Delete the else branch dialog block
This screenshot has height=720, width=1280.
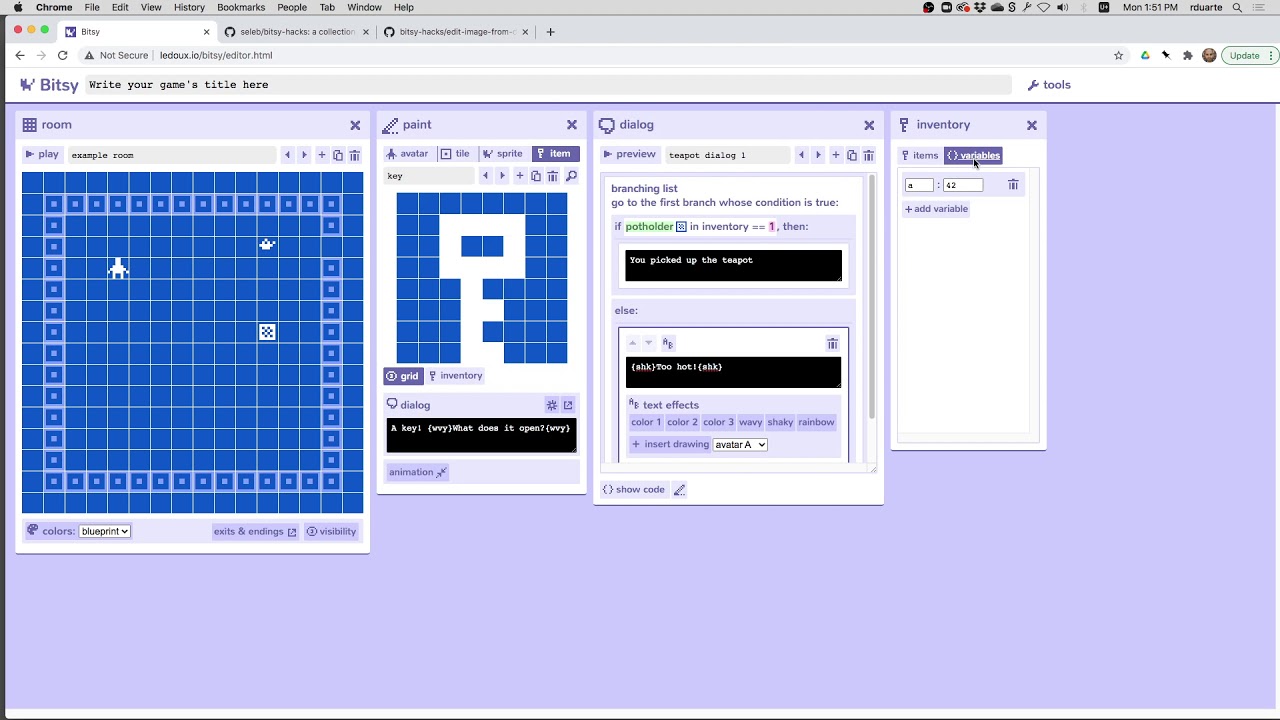click(832, 343)
